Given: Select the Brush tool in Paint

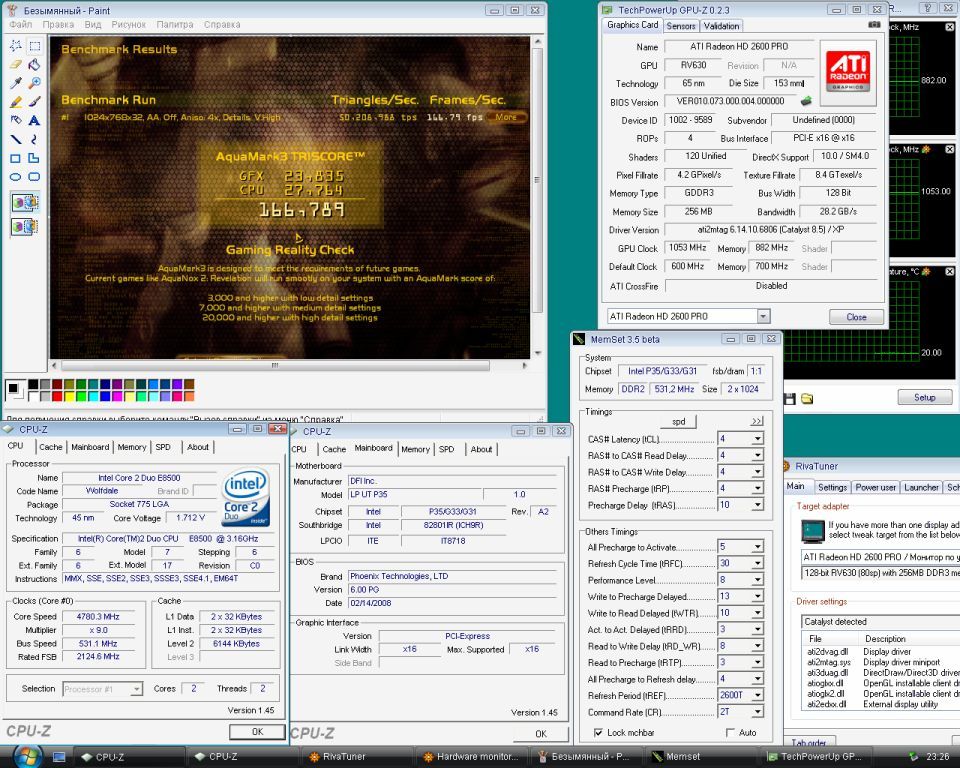Looking at the screenshot, I should [x=35, y=102].
